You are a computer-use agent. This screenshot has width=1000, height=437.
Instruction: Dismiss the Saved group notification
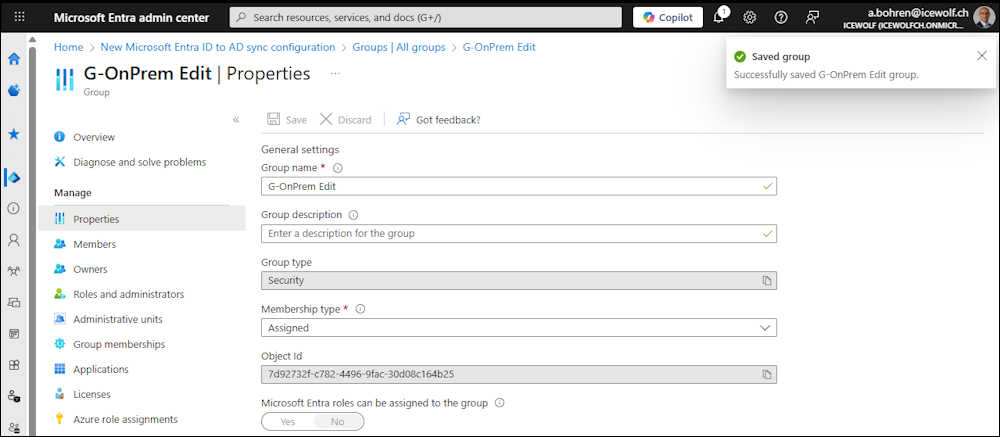coord(981,56)
